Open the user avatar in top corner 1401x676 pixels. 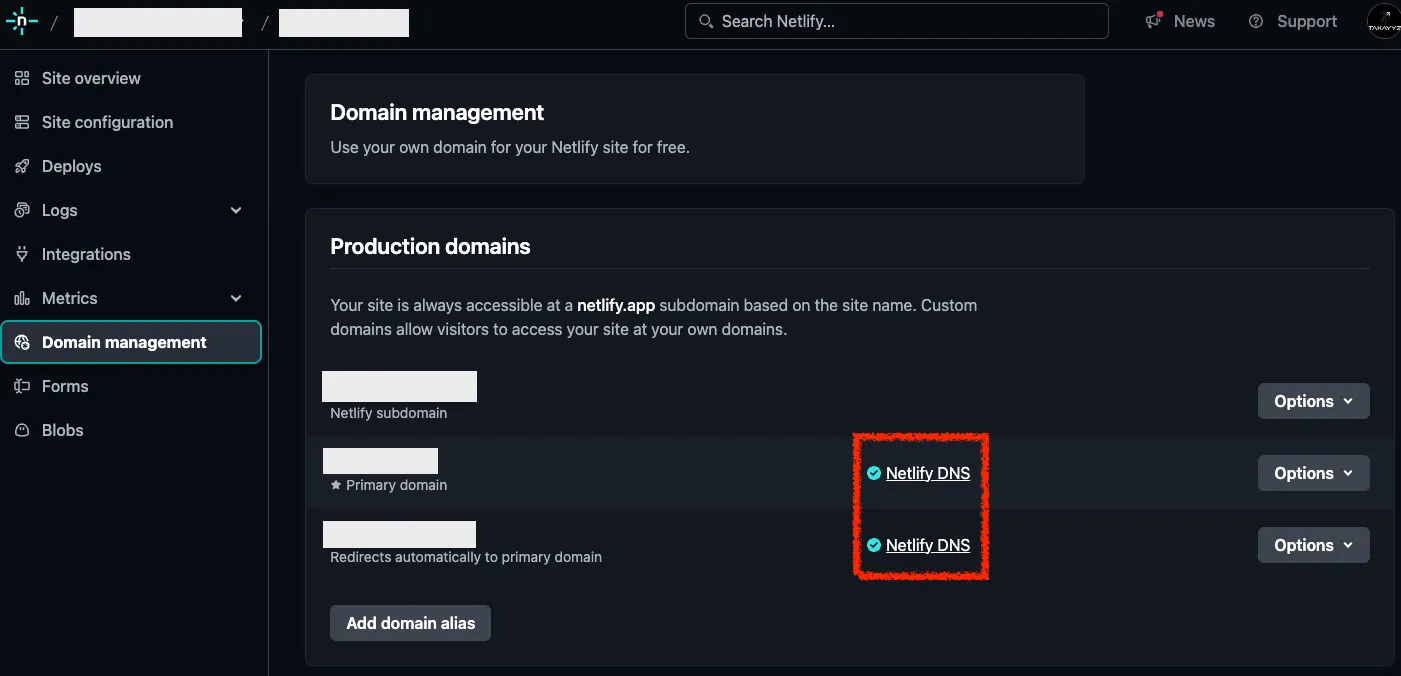1384,22
